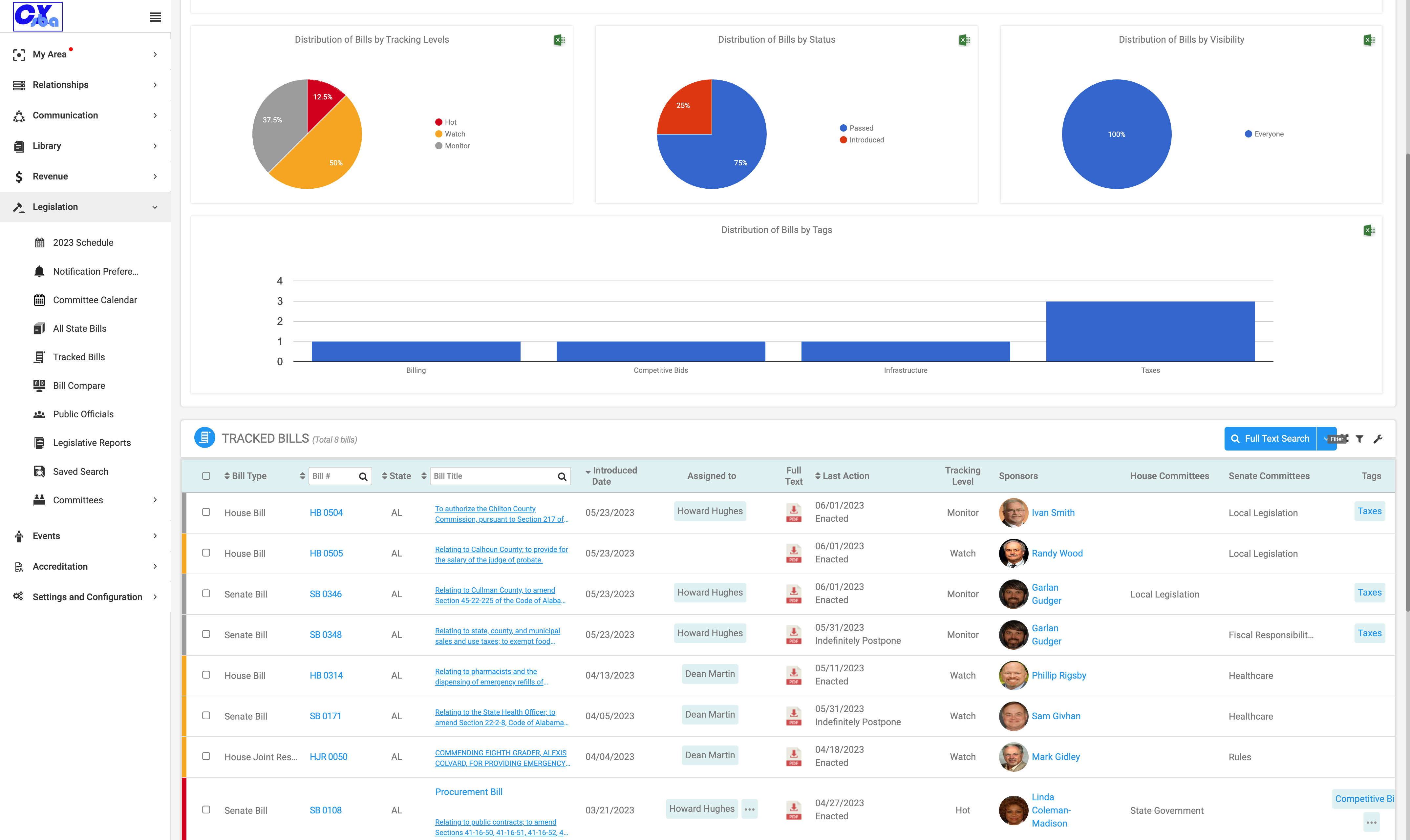The width and height of the screenshot is (1410, 840).
Task: Select the checkbox for HB 0505
Action: [206, 553]
